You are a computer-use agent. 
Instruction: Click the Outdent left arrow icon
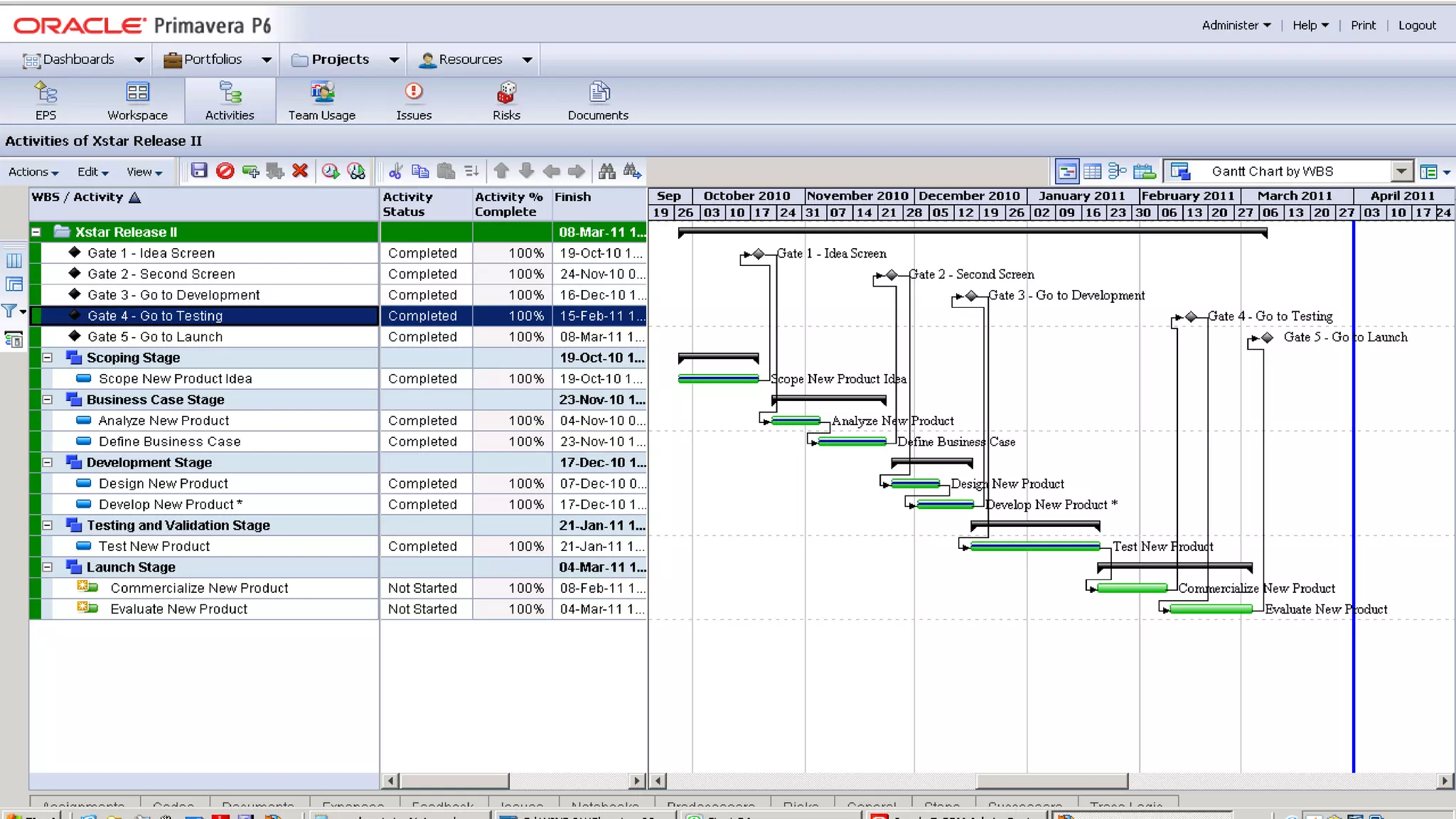pyautogui.click(x=551, y=171)
